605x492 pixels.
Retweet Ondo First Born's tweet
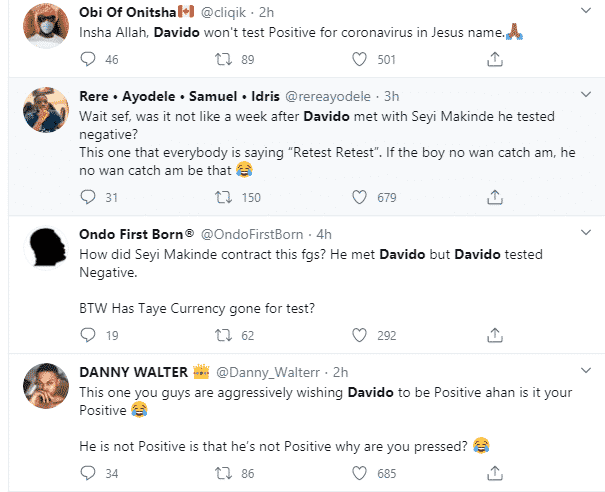click(x=223, y=335)
